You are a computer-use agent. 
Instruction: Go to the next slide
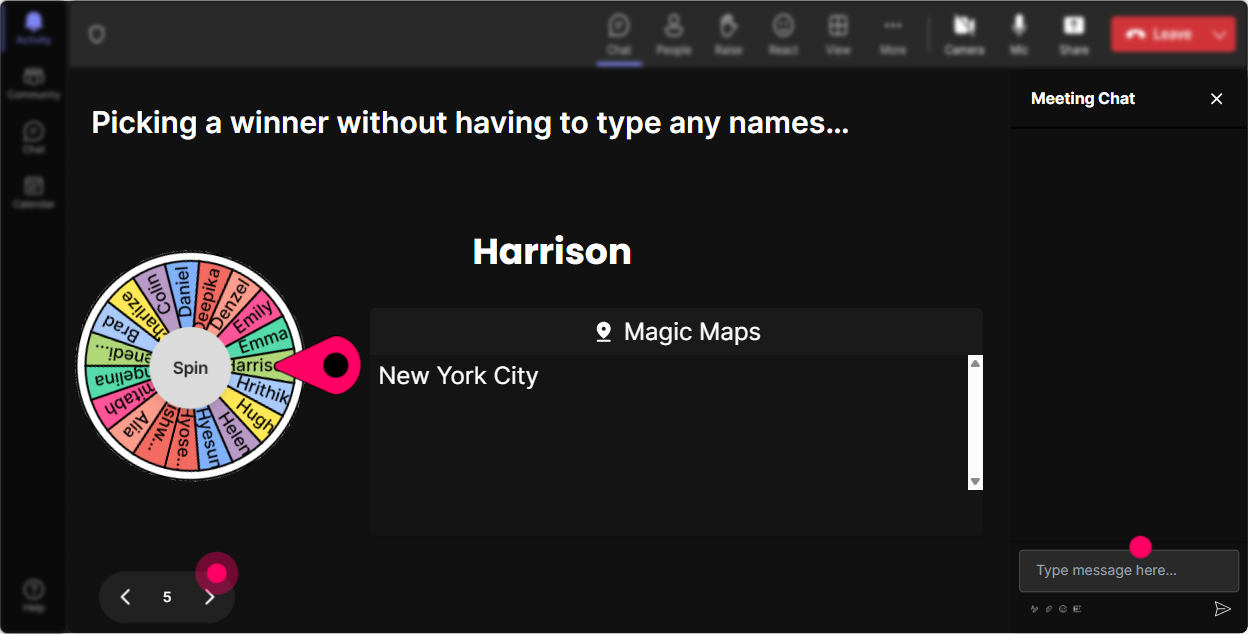(x=209, y=597)
